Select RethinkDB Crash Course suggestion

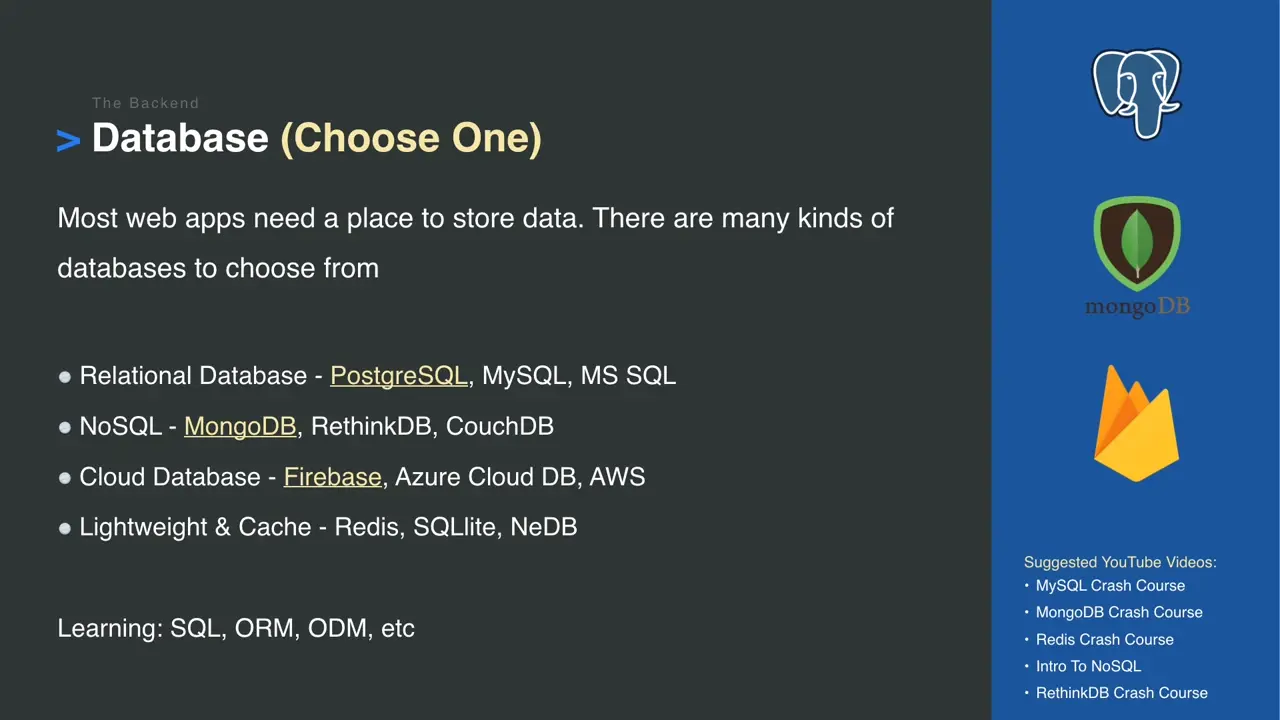coord(1122,692)
